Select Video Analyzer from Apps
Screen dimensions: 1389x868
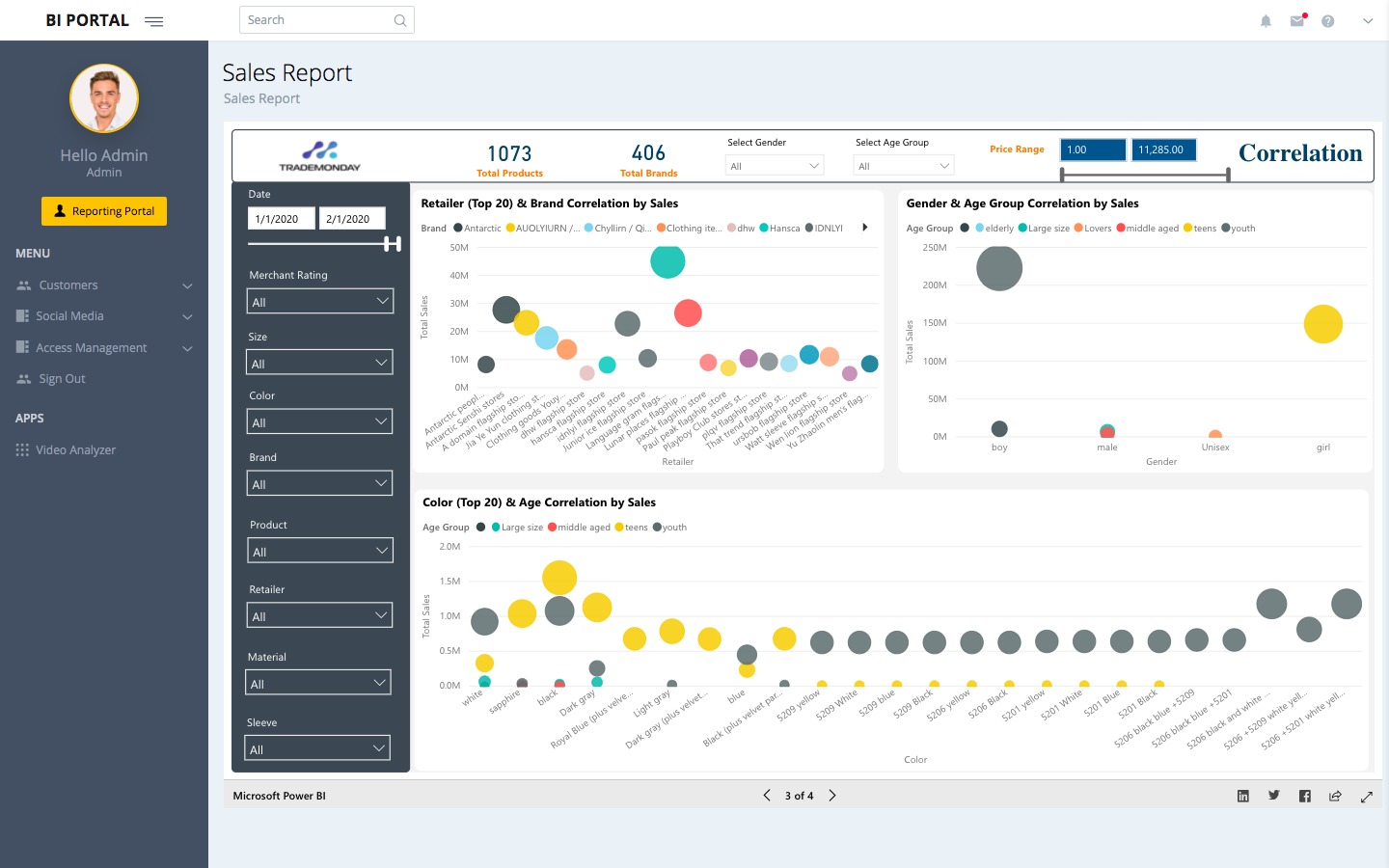point(75,450)
